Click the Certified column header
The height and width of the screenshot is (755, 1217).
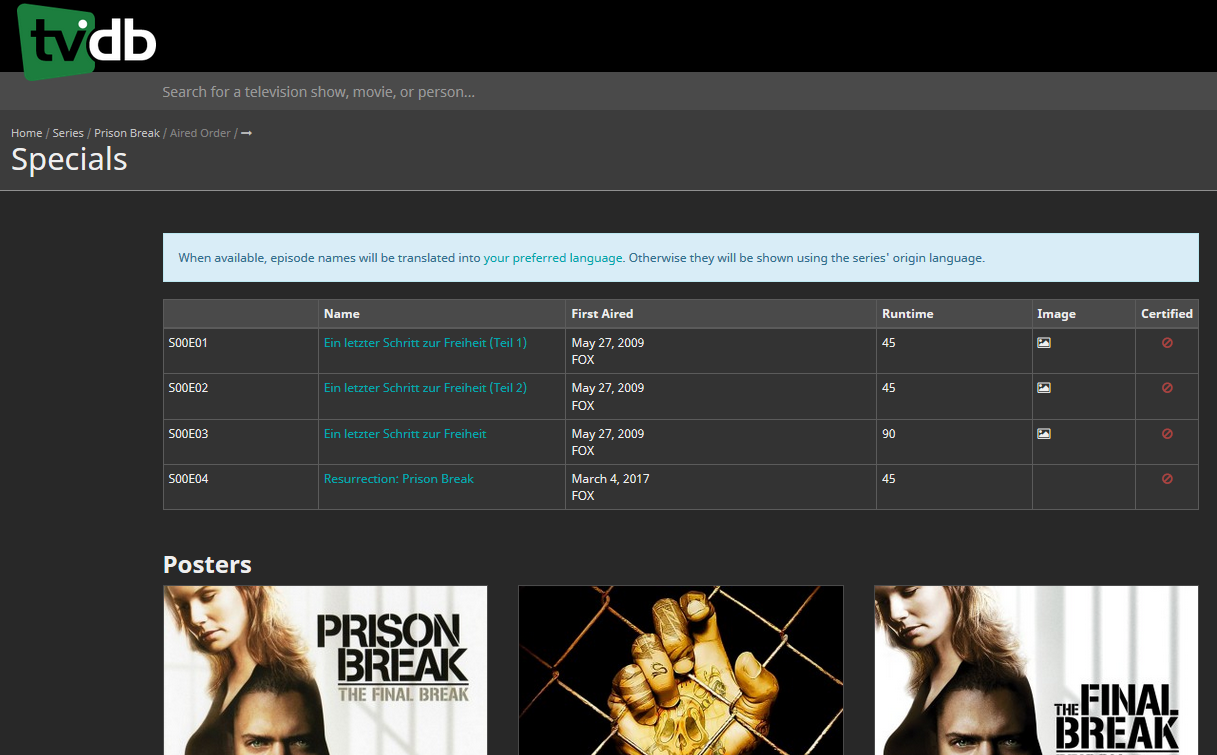(1167, 314)
